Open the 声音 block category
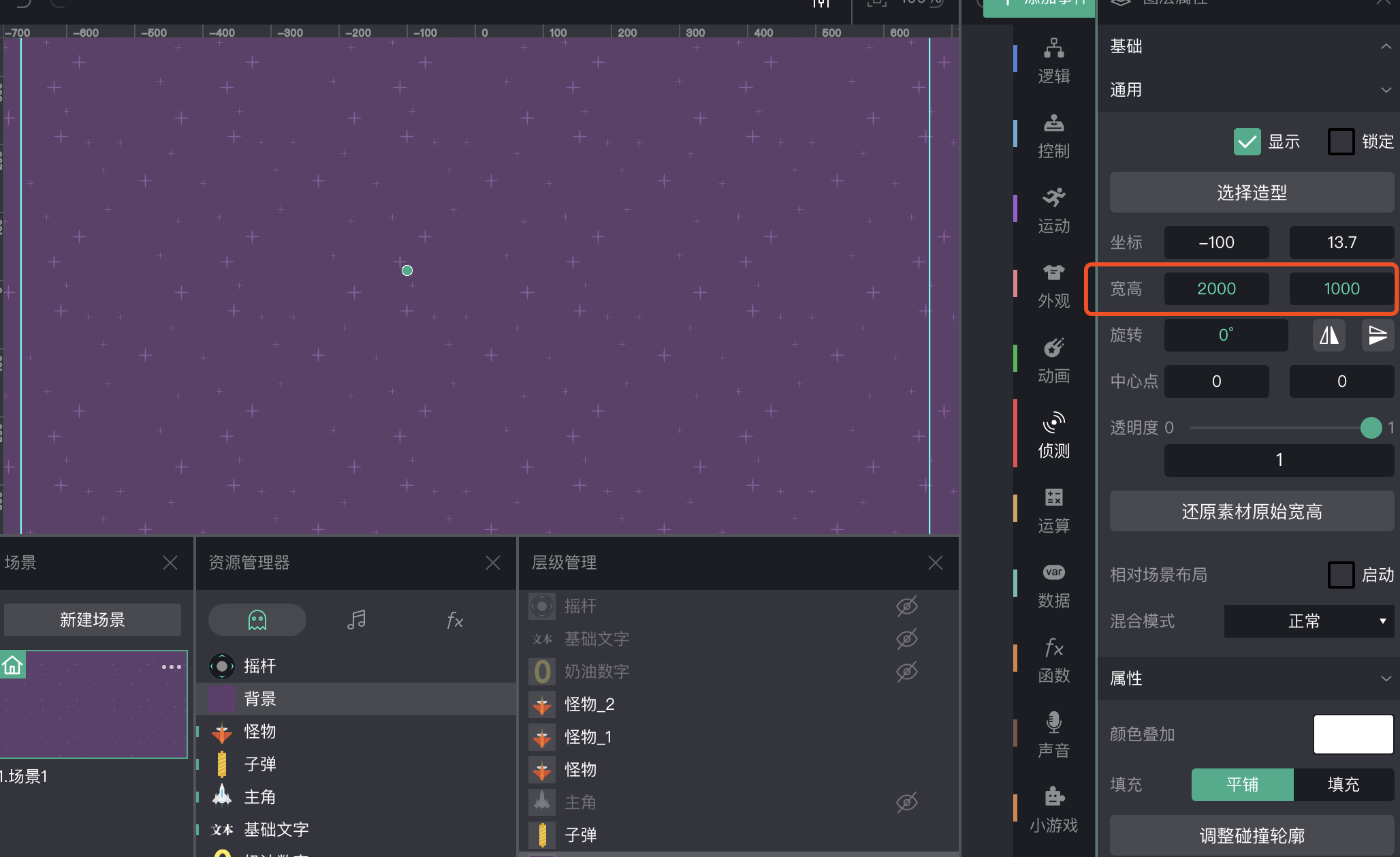Screen dimensions: 1400x857 coord(1053,736)
